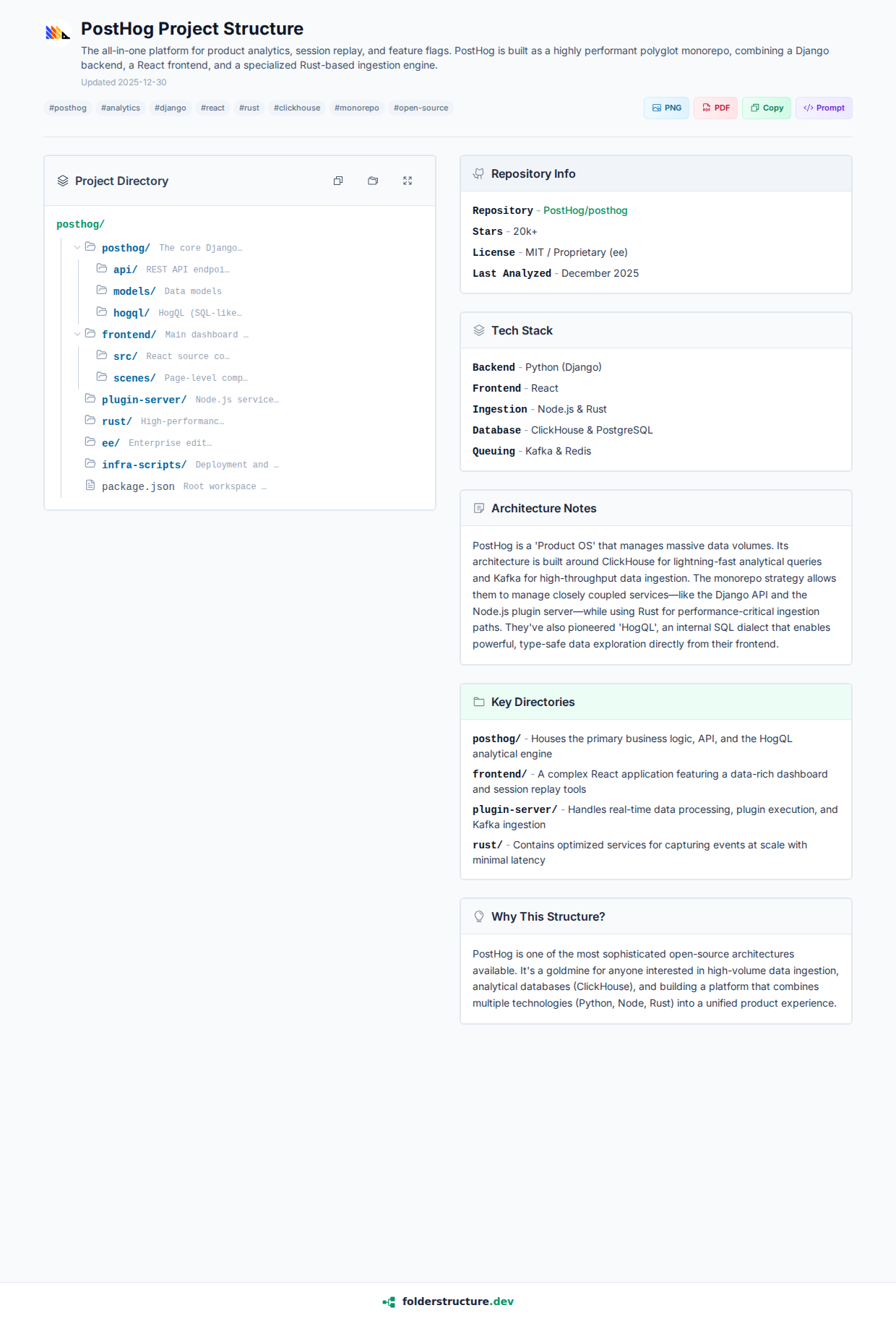
Task: Export the page as PDF
Action: coord(715,108)
